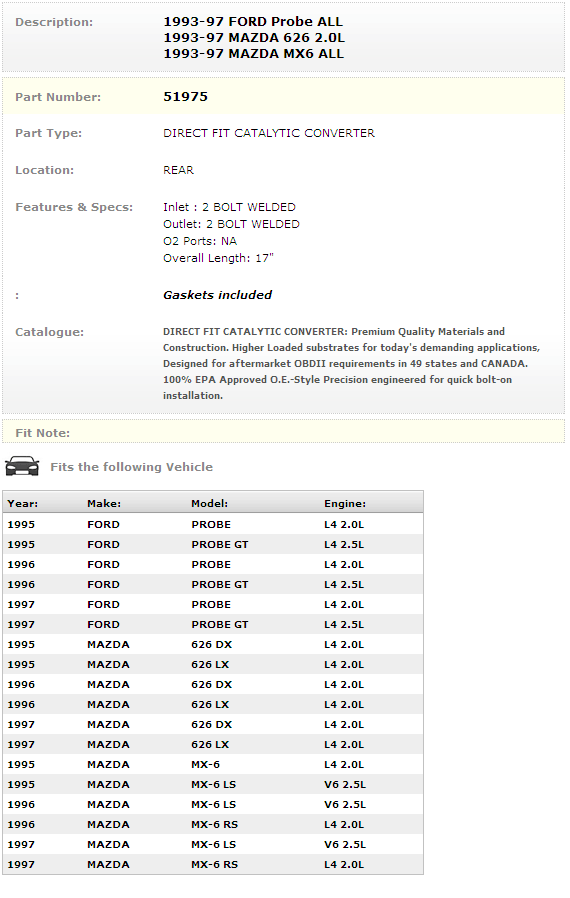Select the 1997 Ford Probe L4 2.0L row
Viewport: 570px width, 898px height.
tap(213, 605)
